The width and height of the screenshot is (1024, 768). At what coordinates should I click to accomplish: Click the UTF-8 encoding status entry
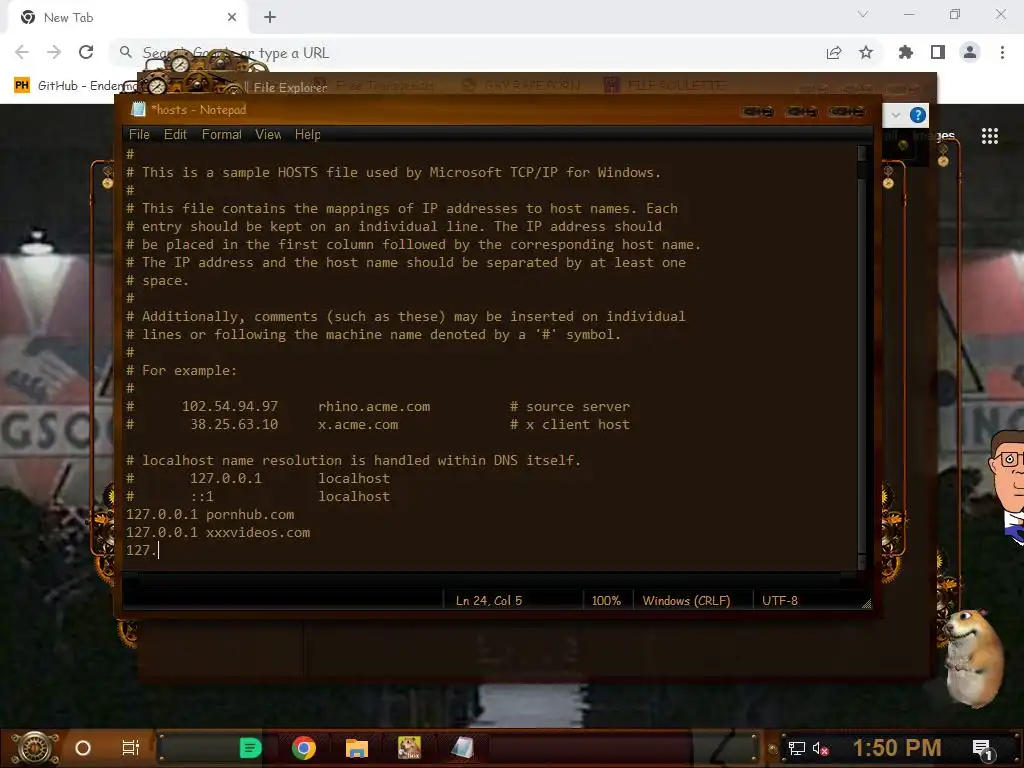pyautogui.click(x=780, y=601)
